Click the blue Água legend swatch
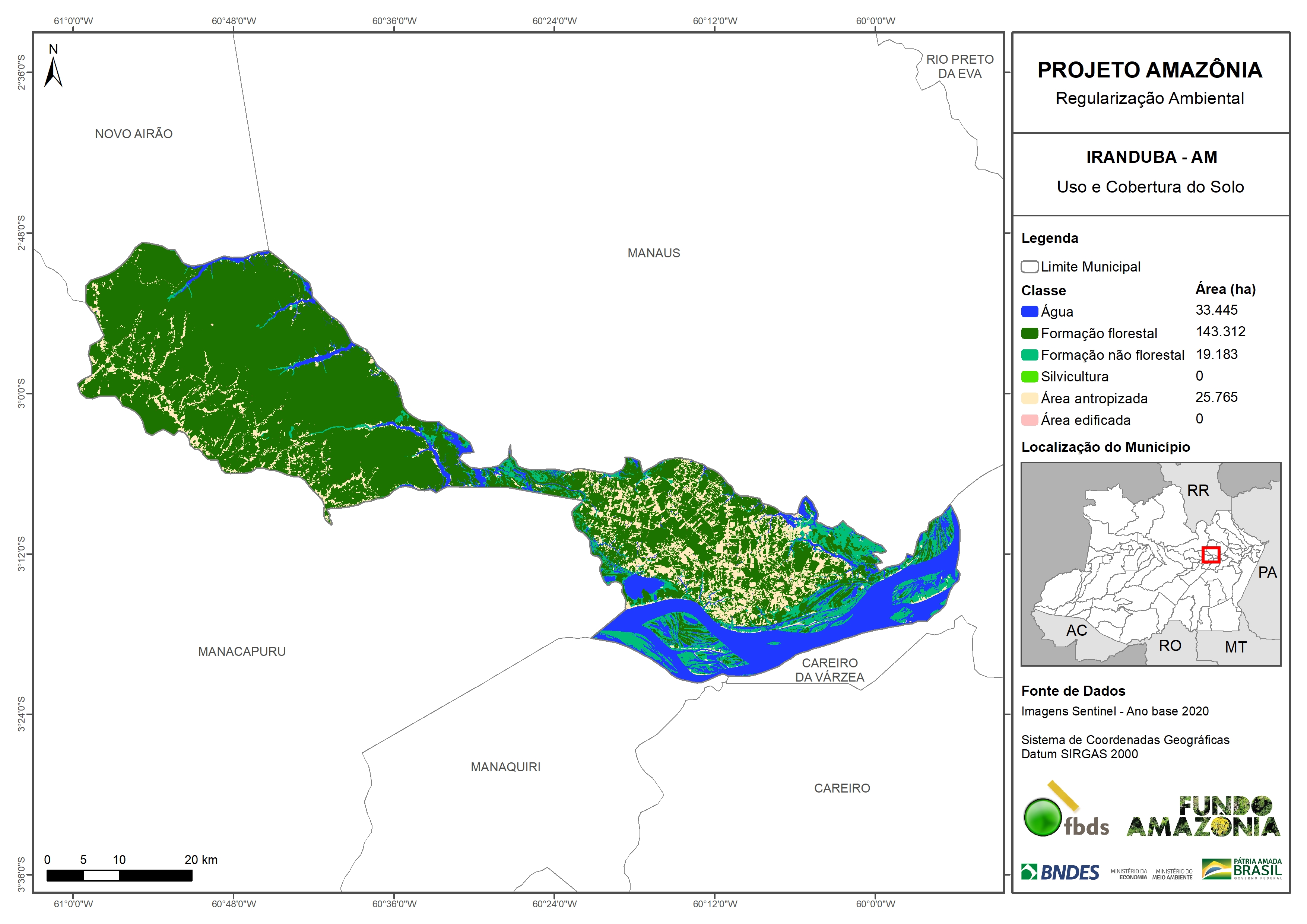The width and height of the screenshot is (1307, 924). pyautogui.click(x=1029, y=311)
